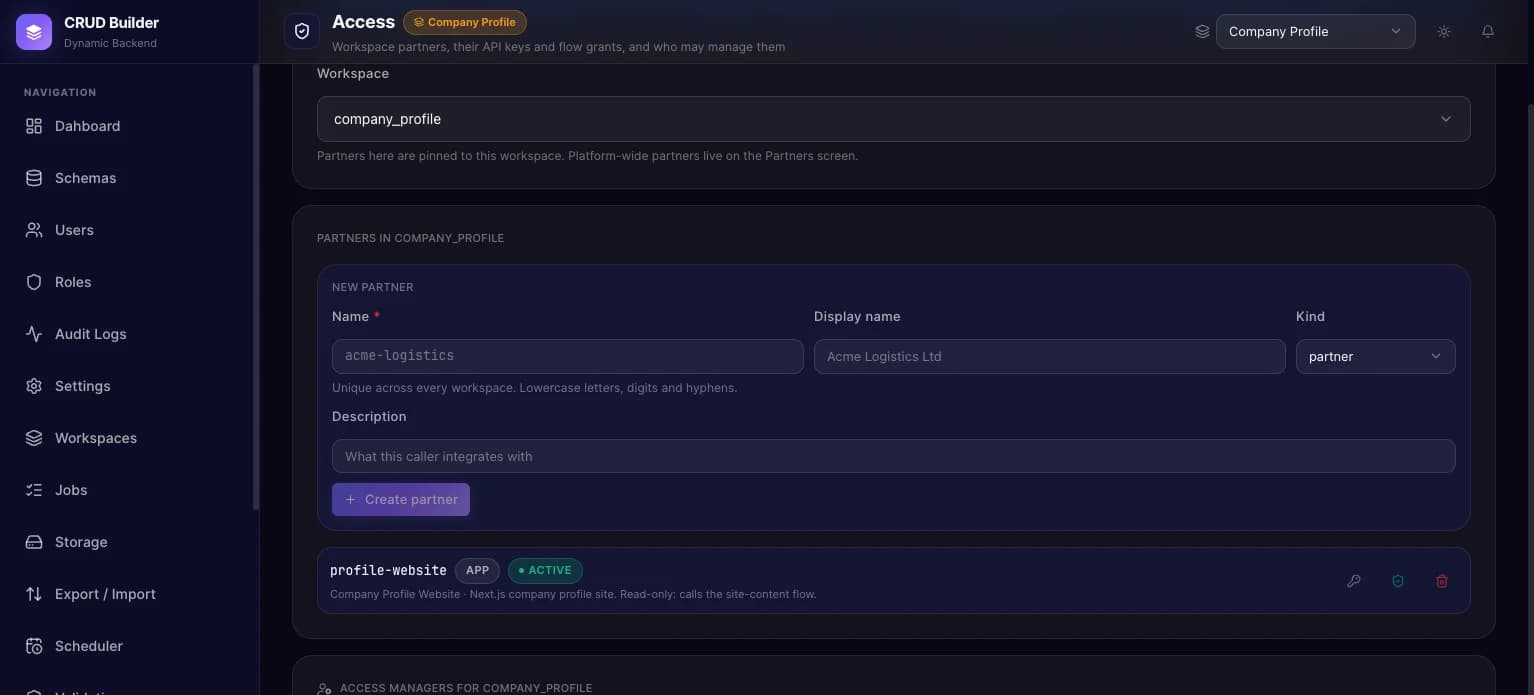Toggle the light/dark theme sun icon
Screen dimensions: 1534x695
[1444, 31]
